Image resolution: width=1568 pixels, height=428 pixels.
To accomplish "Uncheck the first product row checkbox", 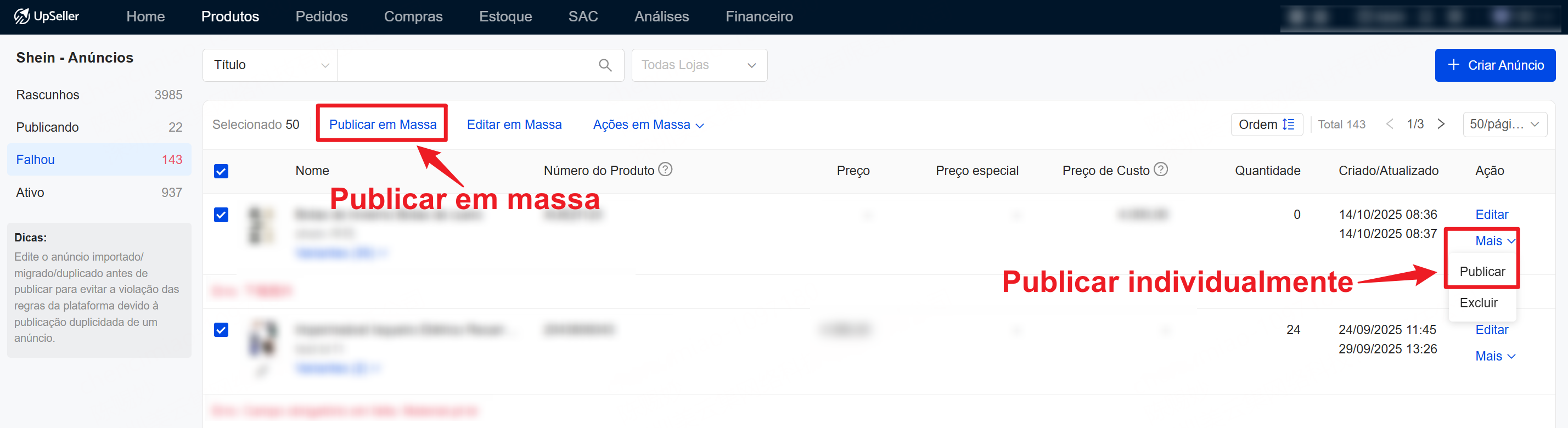I will [x=221, y=215].
